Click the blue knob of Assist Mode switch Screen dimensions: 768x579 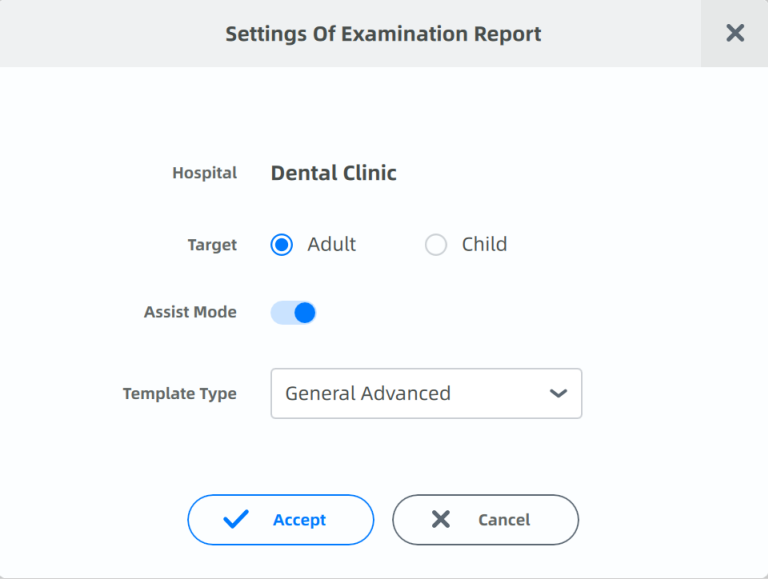coord(305,313)
